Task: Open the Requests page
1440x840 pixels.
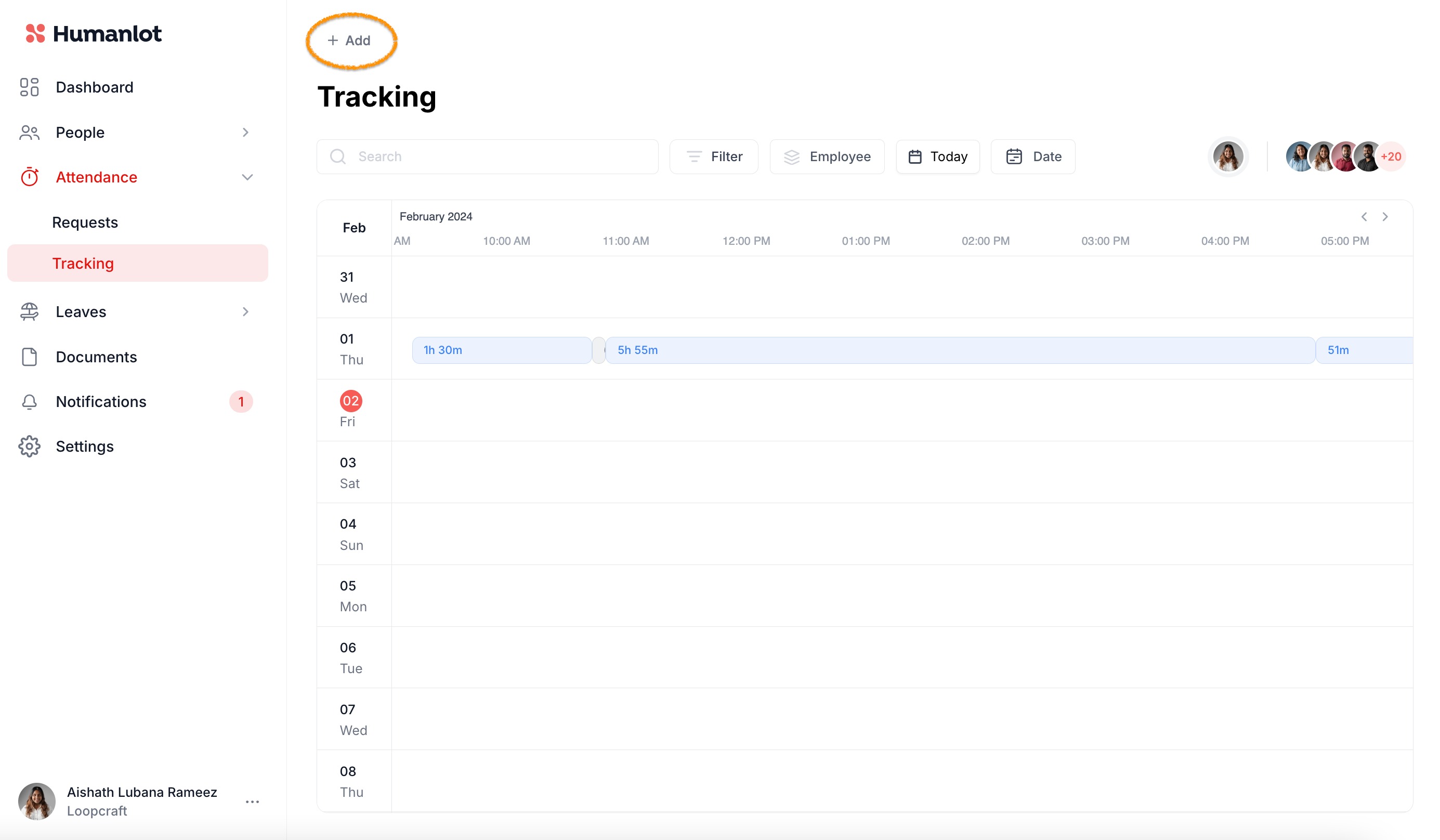Action: (85, 222)
